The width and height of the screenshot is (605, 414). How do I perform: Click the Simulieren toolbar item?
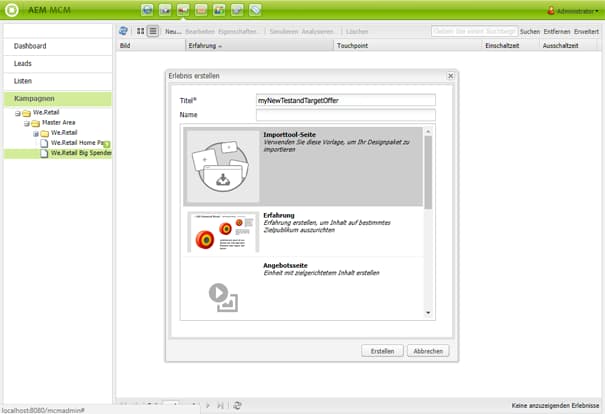point(284,31)
